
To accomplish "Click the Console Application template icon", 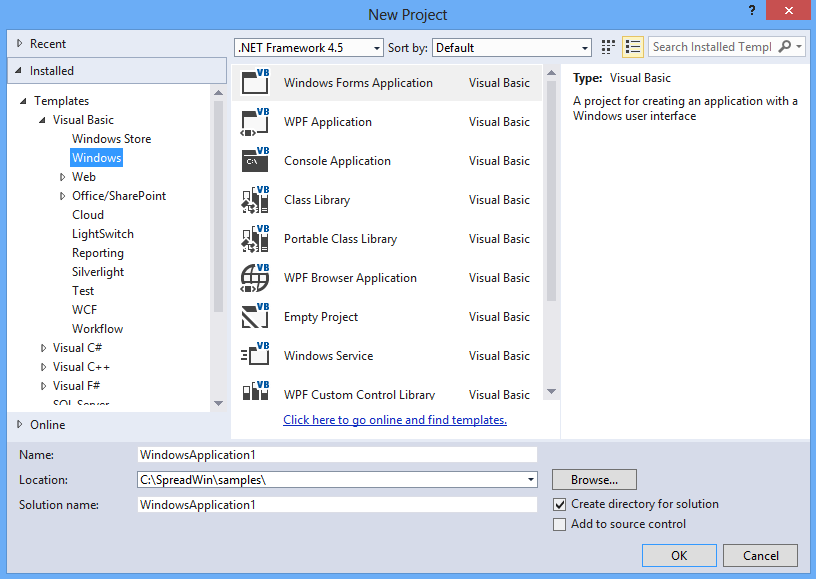I will pos(255,161).
